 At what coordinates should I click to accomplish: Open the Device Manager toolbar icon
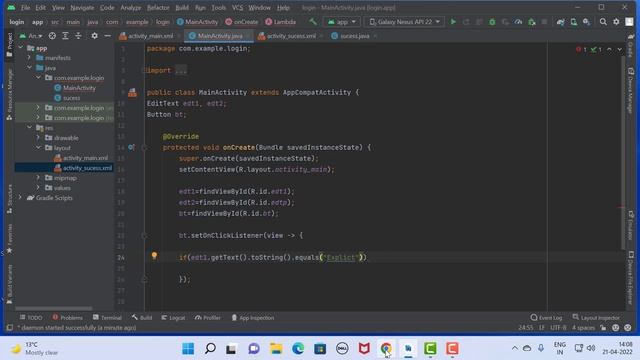tap(574, 22)
